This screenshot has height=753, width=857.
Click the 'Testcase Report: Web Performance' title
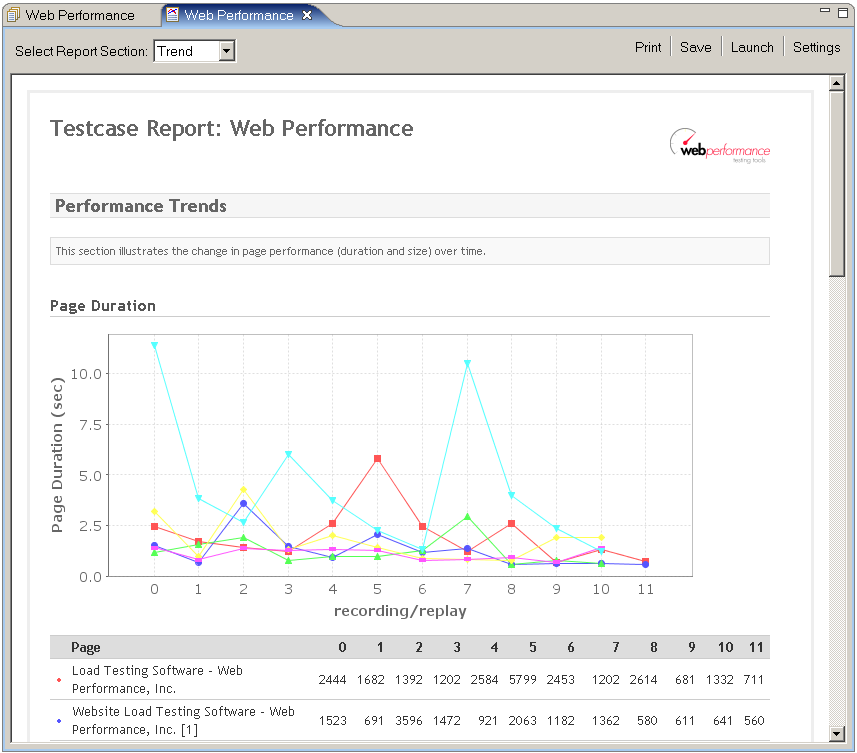pyautogui.click(x=232, y=128)
